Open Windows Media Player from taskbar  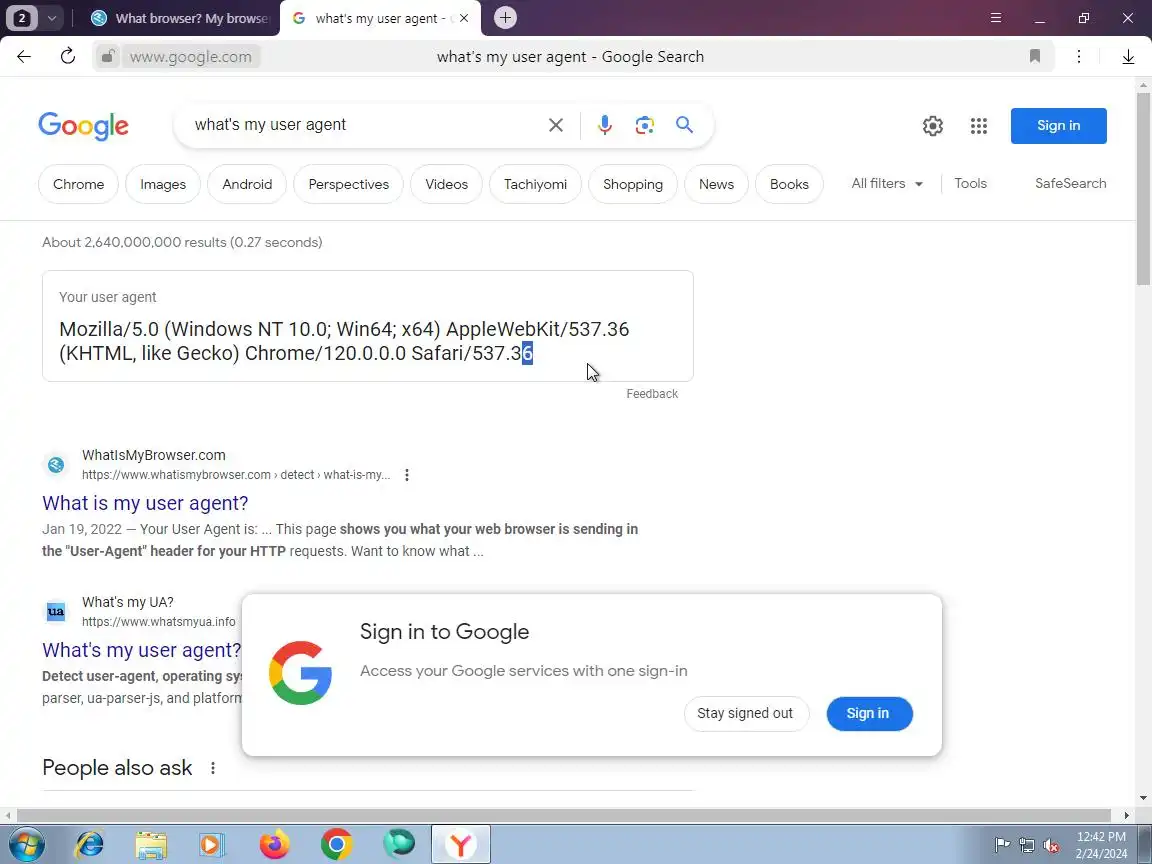(x=212, y=844)
